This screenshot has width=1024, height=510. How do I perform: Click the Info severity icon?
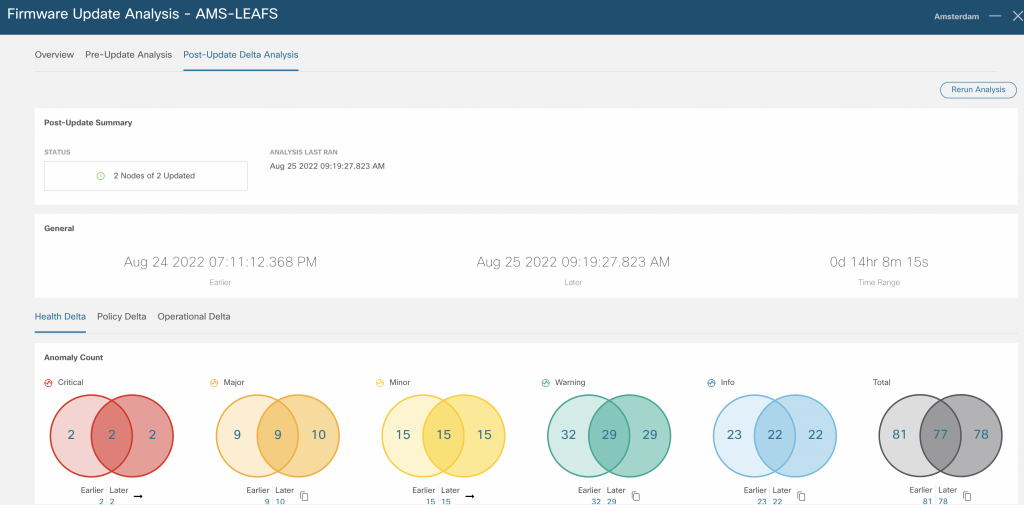tap(711, 383)
